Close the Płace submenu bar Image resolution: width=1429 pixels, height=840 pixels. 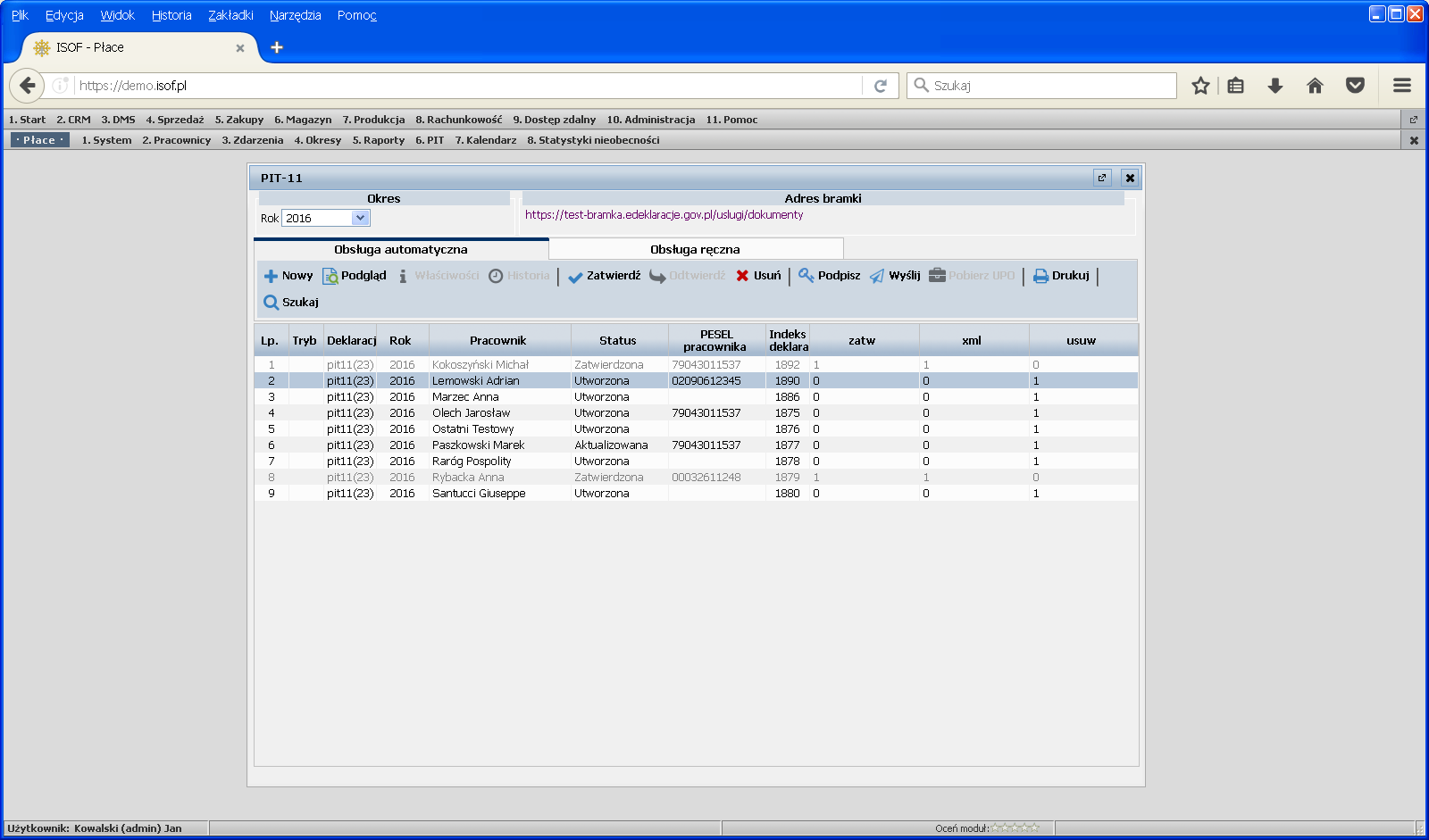(x=1414, y=140)
